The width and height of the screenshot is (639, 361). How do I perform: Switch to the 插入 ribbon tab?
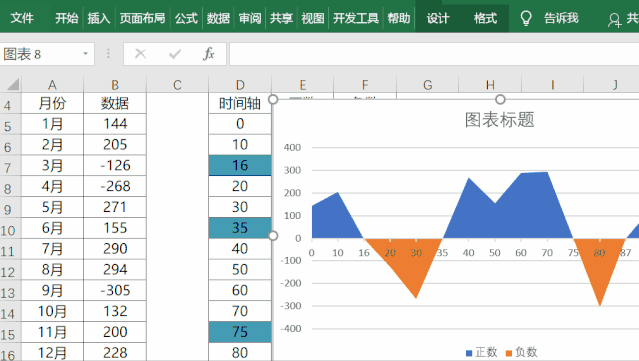[x=99, y=18]
